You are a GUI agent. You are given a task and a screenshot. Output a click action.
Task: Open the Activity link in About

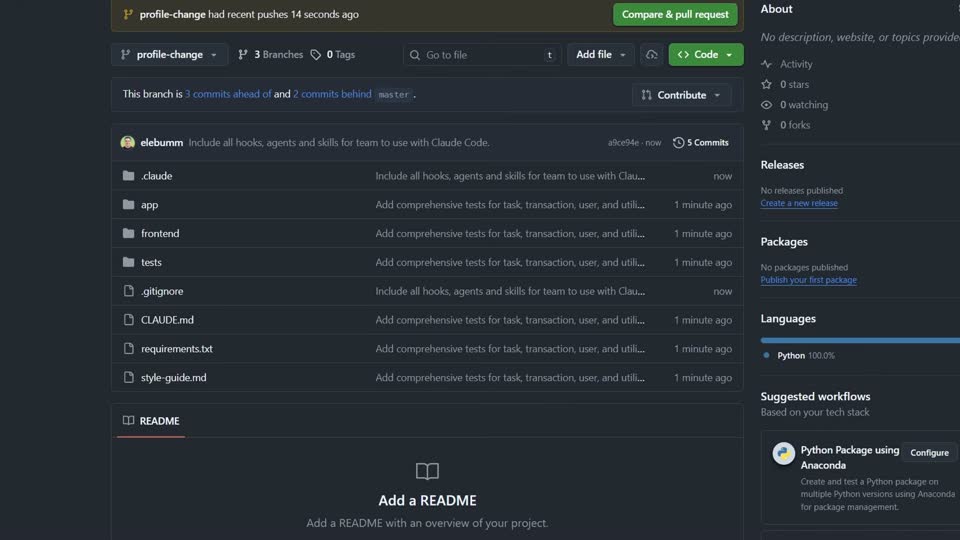796,64
